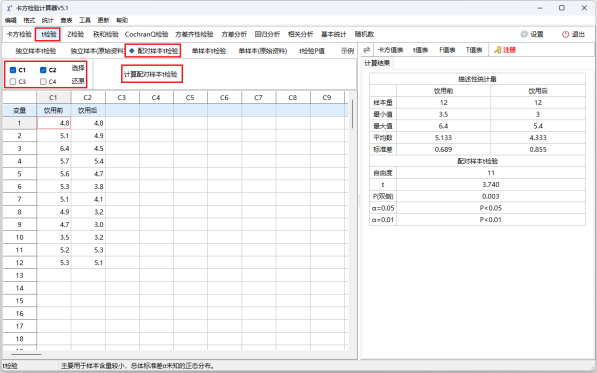Switch to the 随机数 tab
The image size is (597, 373).
(x=364, y=34)
